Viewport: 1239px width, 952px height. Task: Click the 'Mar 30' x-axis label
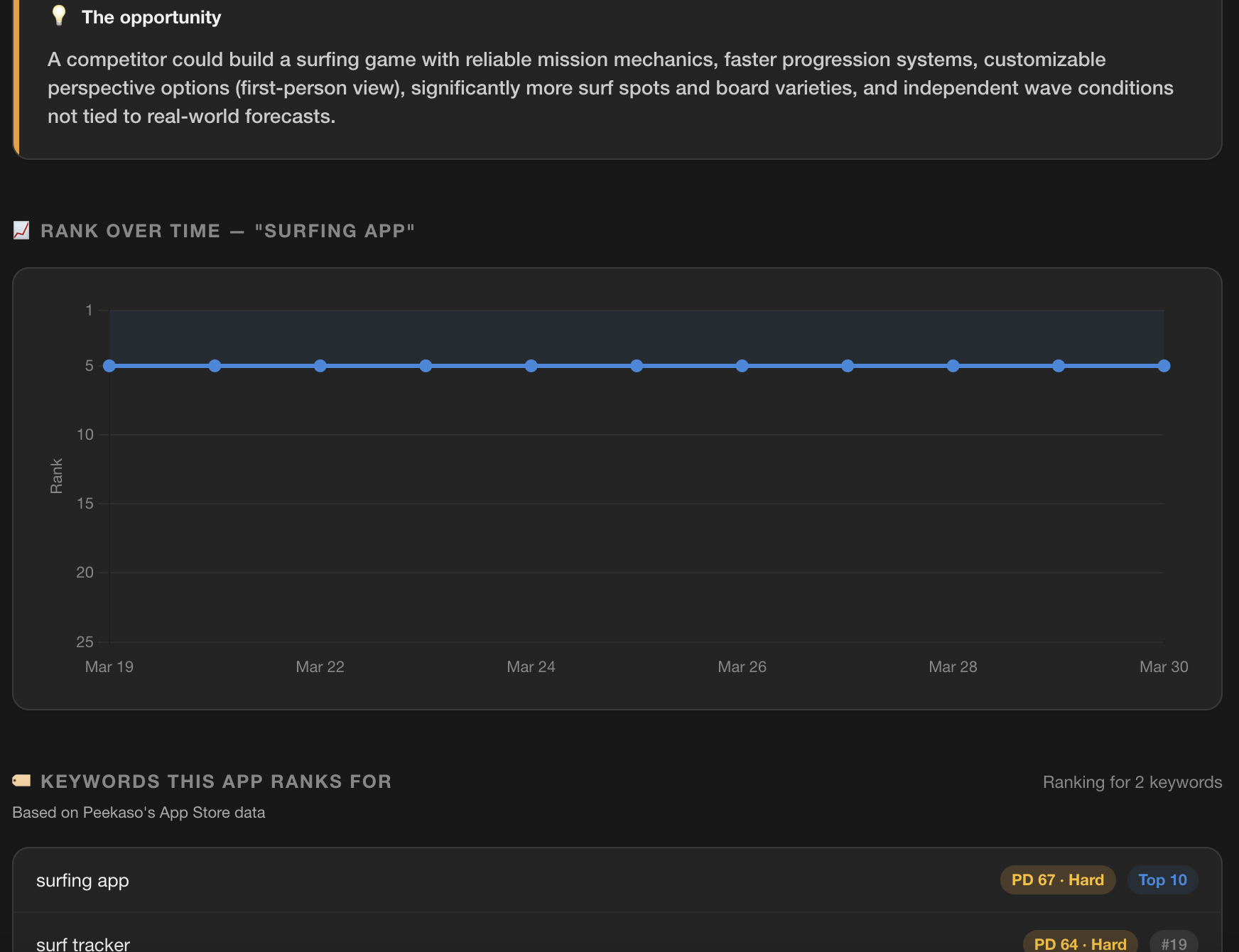pyautogui.click(x=1164, y=667)
